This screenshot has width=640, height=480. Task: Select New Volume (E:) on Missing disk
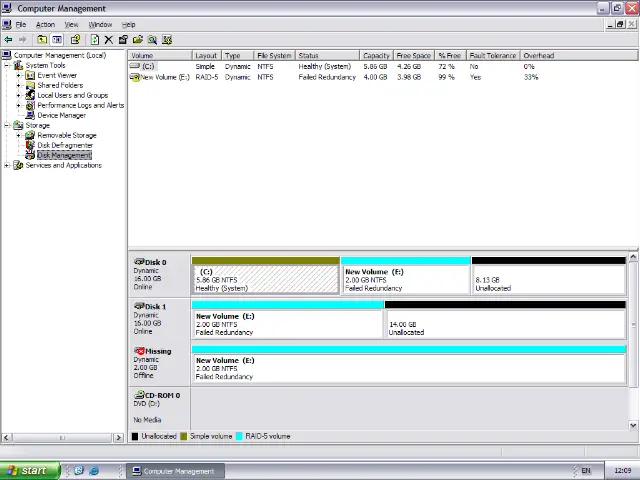[409, 364]
